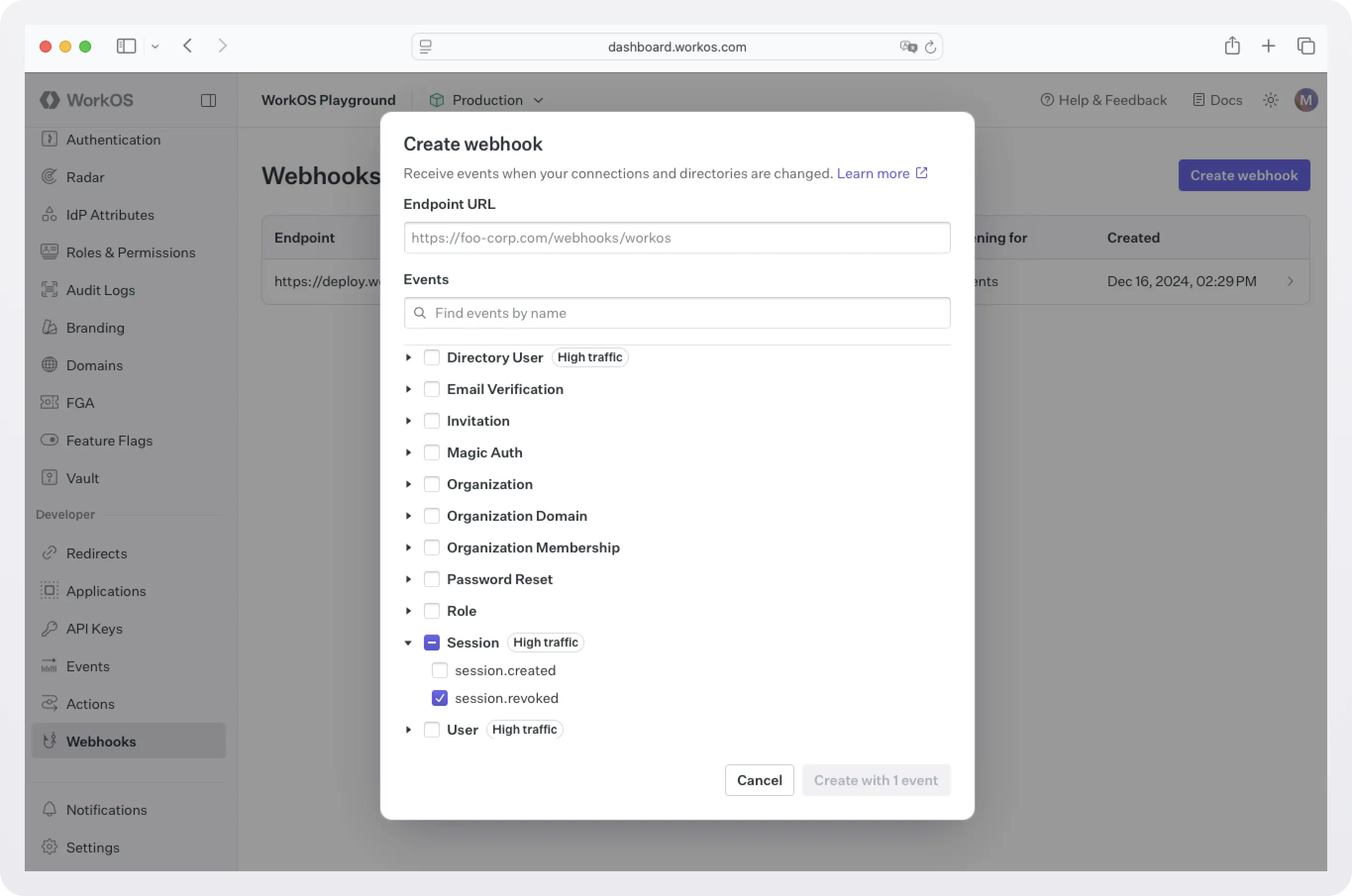The height and width of the screenshot is (896, 1352).
Task: Open Settings in the sidebar
Action: coord(93,847)
